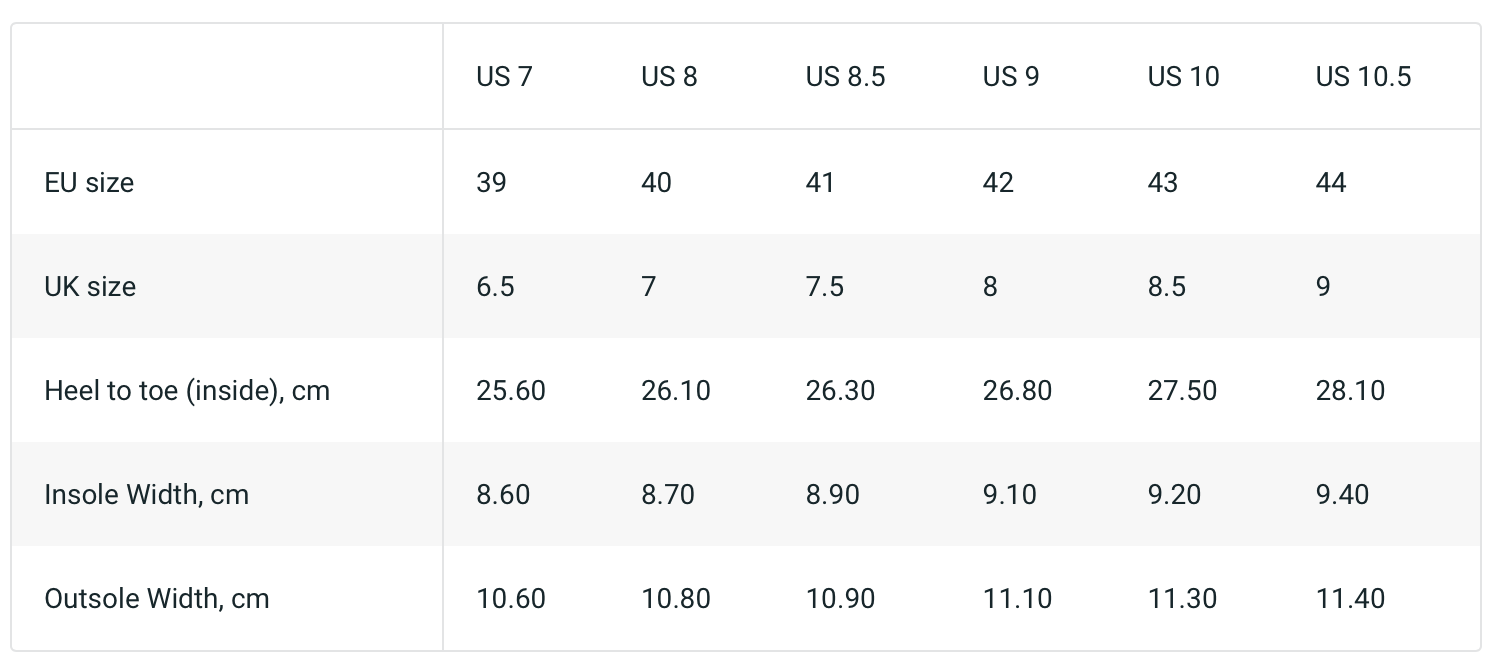Screen dimensions: 1500x672
Task: Click outsole width value 11.30
Action: (x=1182, y=598)
